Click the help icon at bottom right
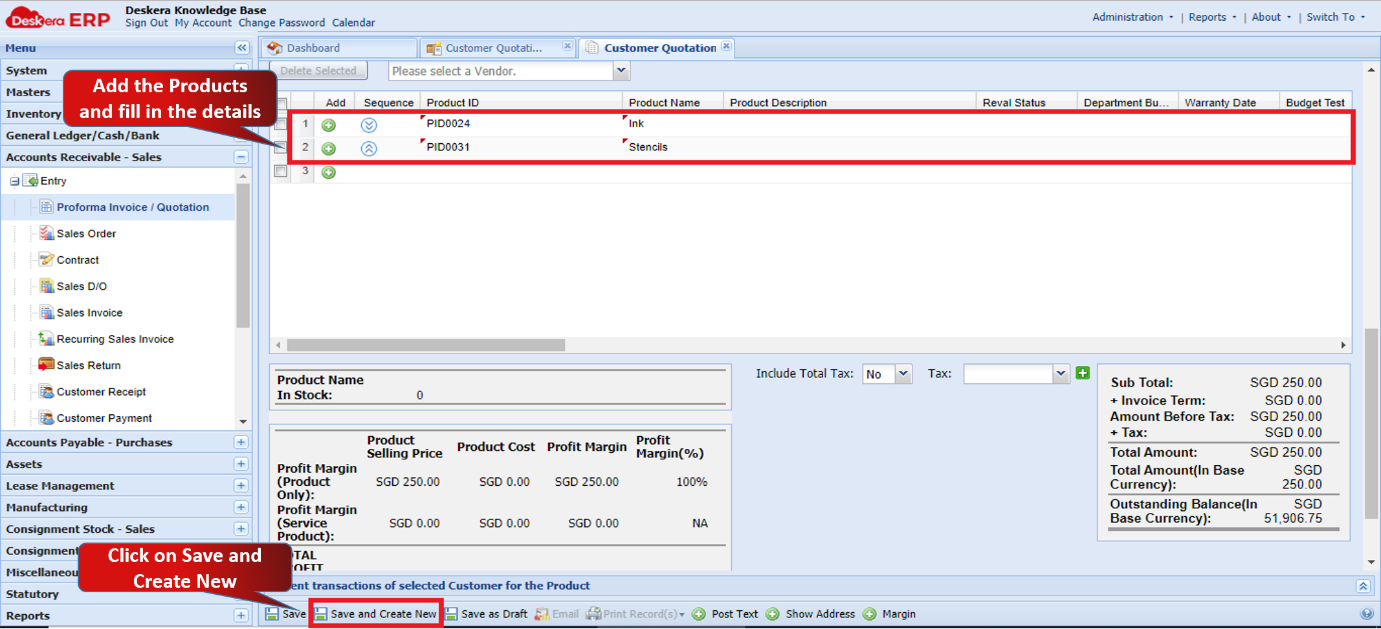 pos(1367,614)
